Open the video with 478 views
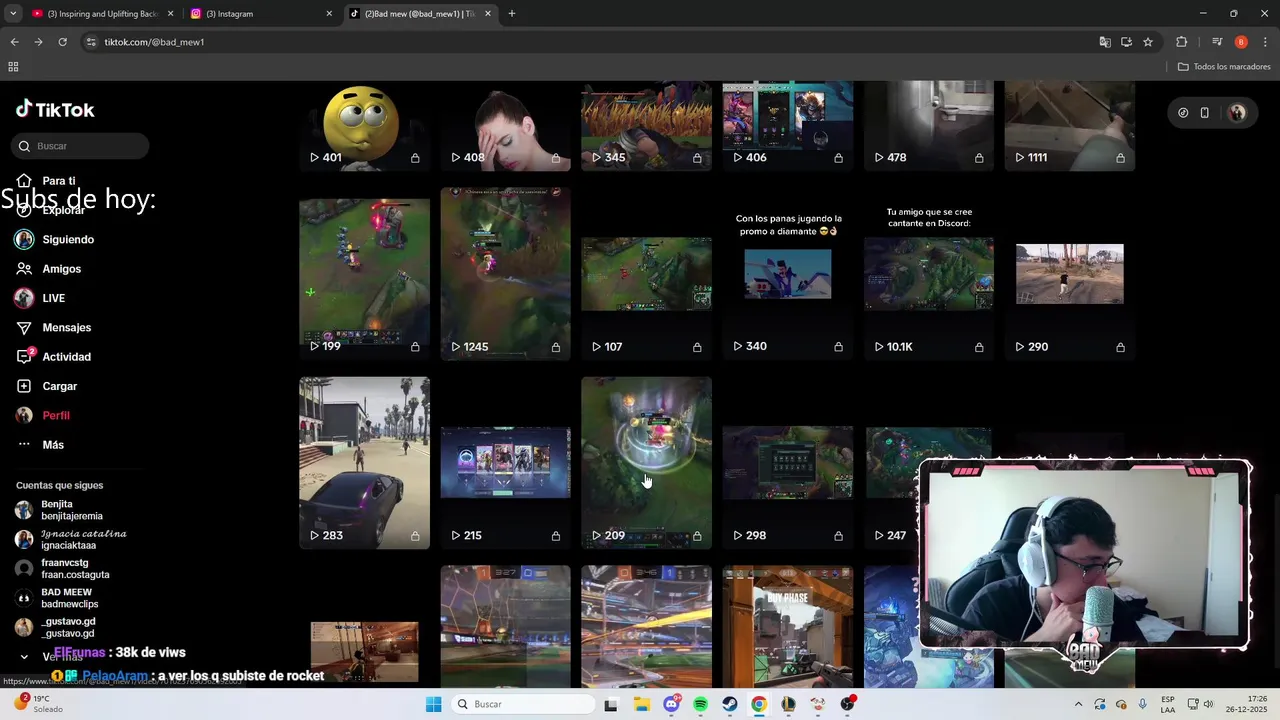Image resolution: width=1280 pixels, height=720 pixels. point(929,125)
